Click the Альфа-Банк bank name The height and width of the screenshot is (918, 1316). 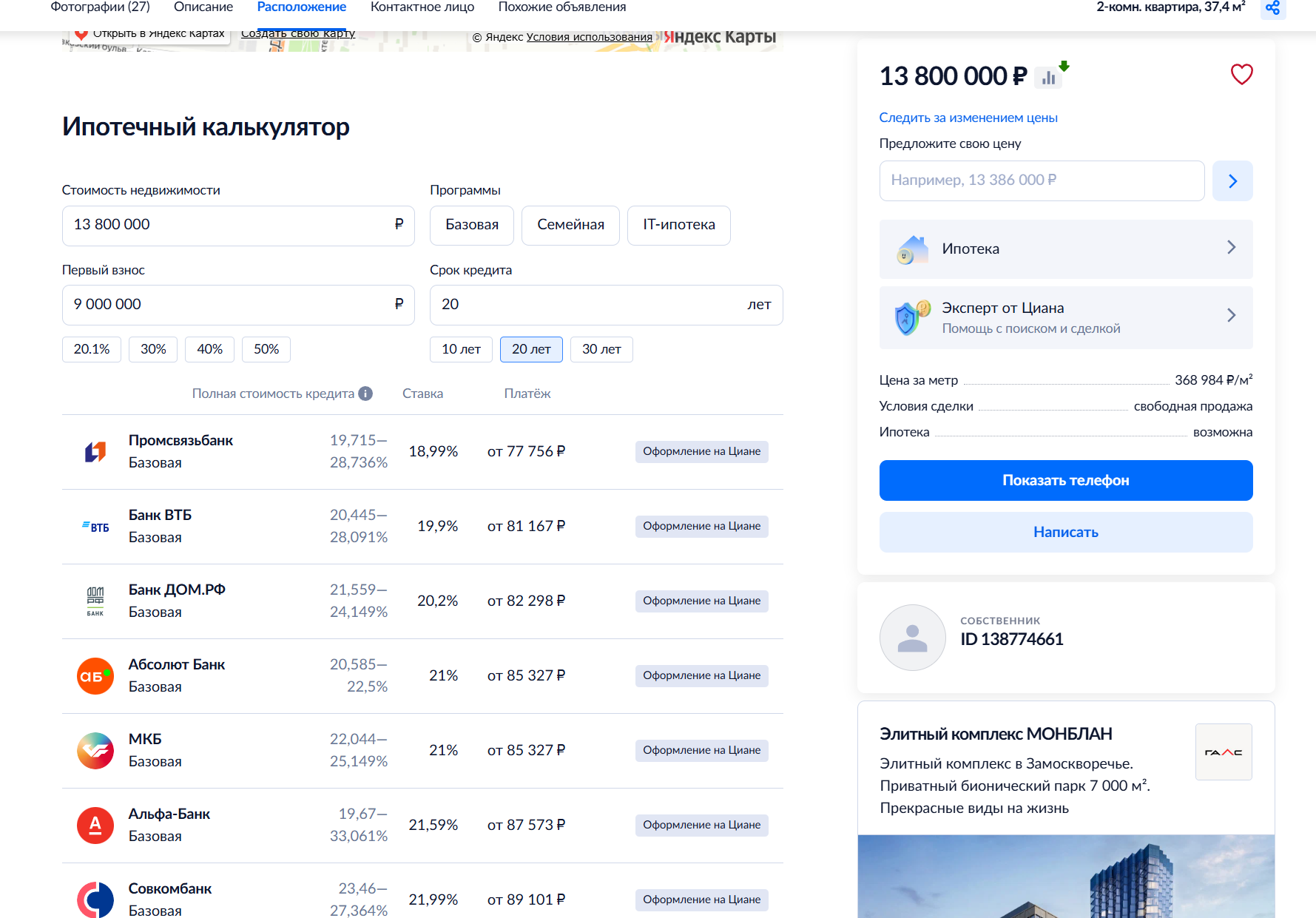click(x=169, y=814)
